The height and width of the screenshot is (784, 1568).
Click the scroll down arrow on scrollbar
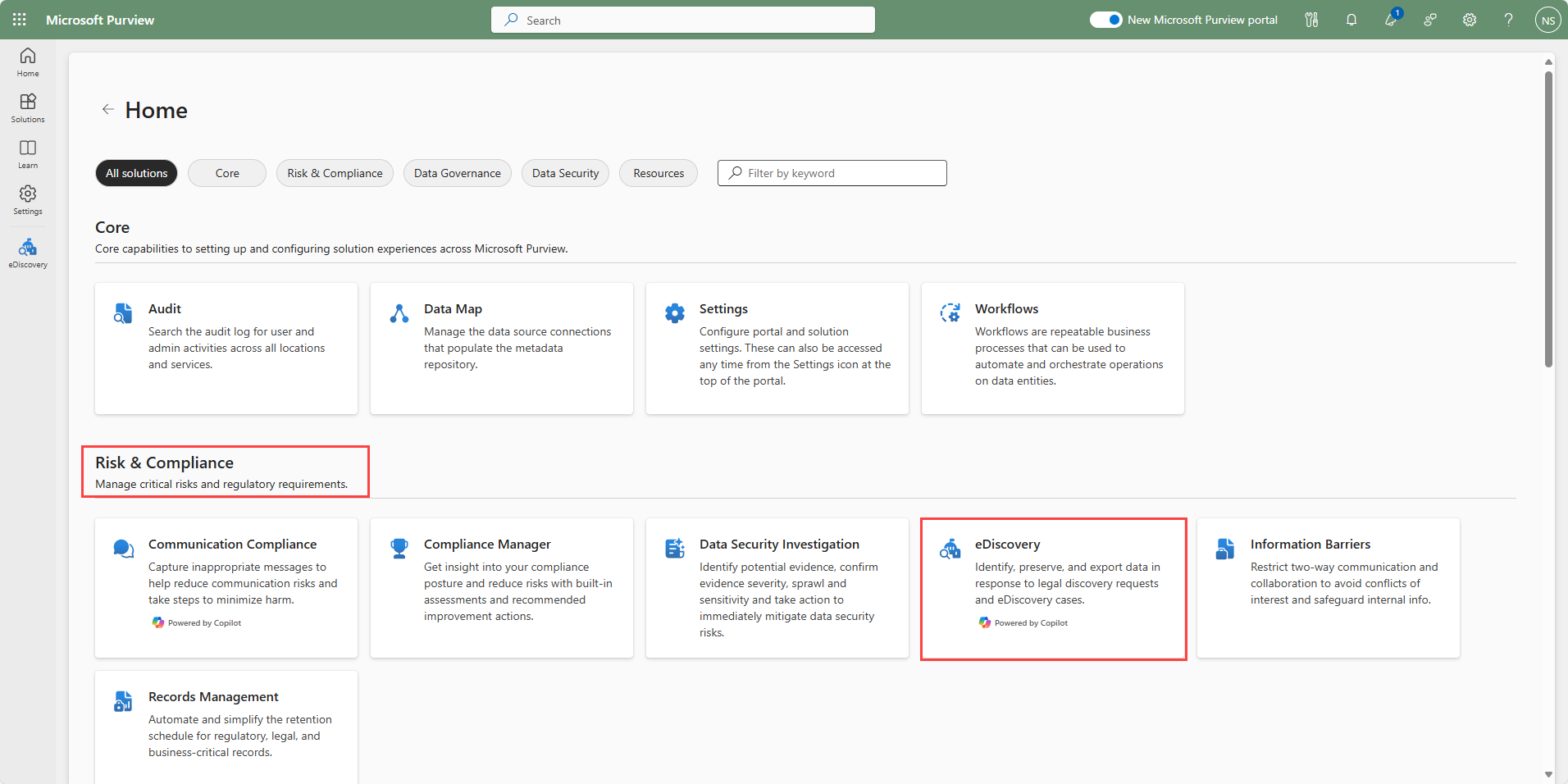(x=1548, y=773)
